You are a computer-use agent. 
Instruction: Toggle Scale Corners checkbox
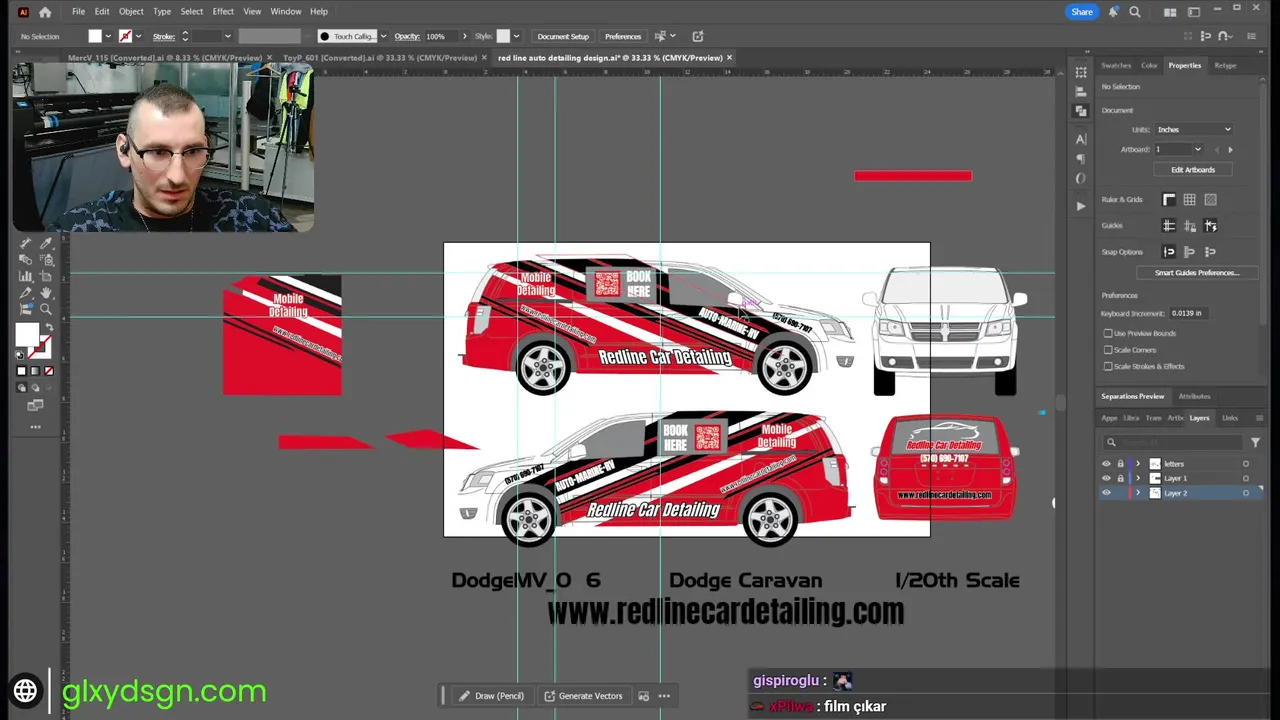coord(1108,350)
